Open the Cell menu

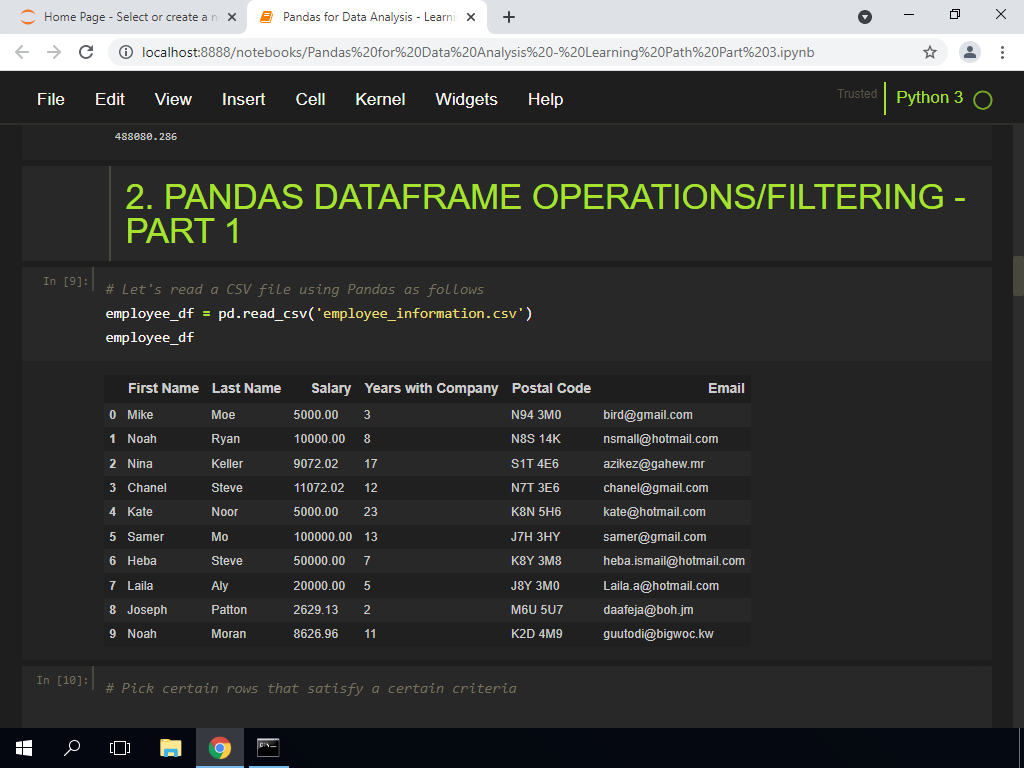click(x=310, y=99)
